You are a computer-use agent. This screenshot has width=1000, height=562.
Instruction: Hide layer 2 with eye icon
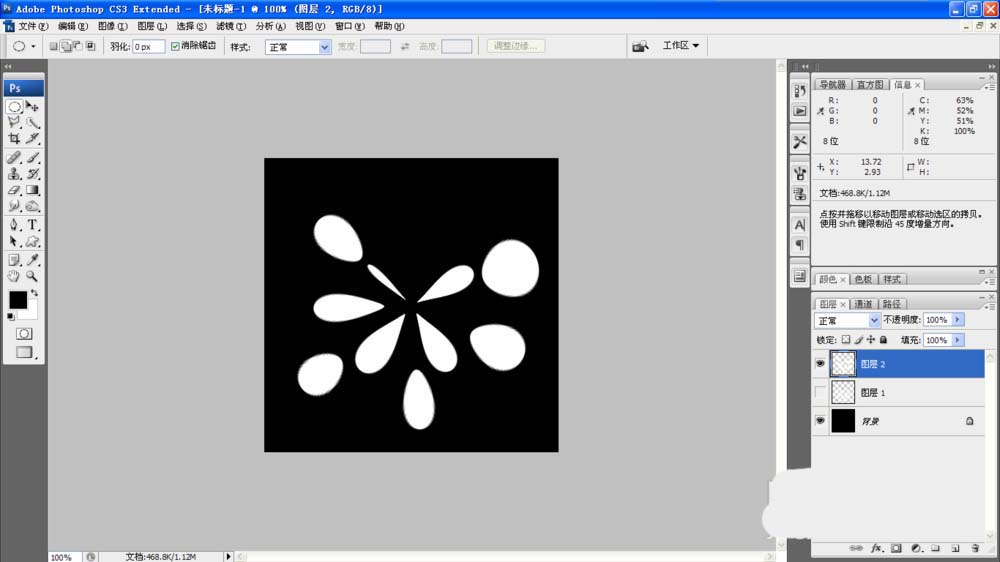[820, 364]
